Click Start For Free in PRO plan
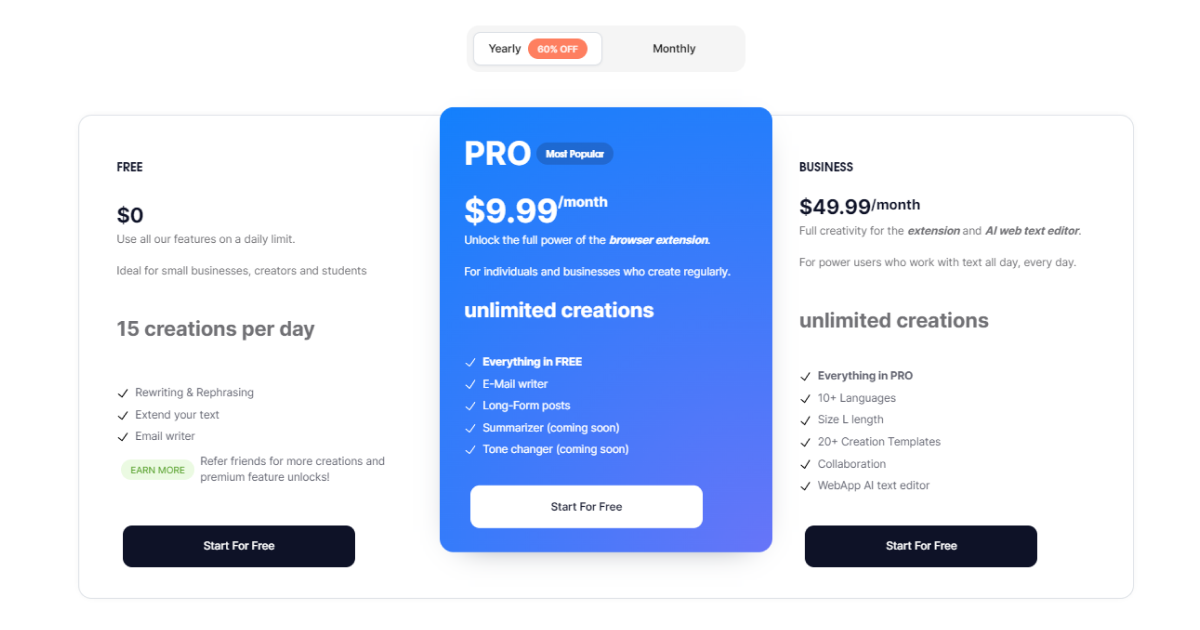1200x630 pixels. pyautogui.click(x=586, y=507)
